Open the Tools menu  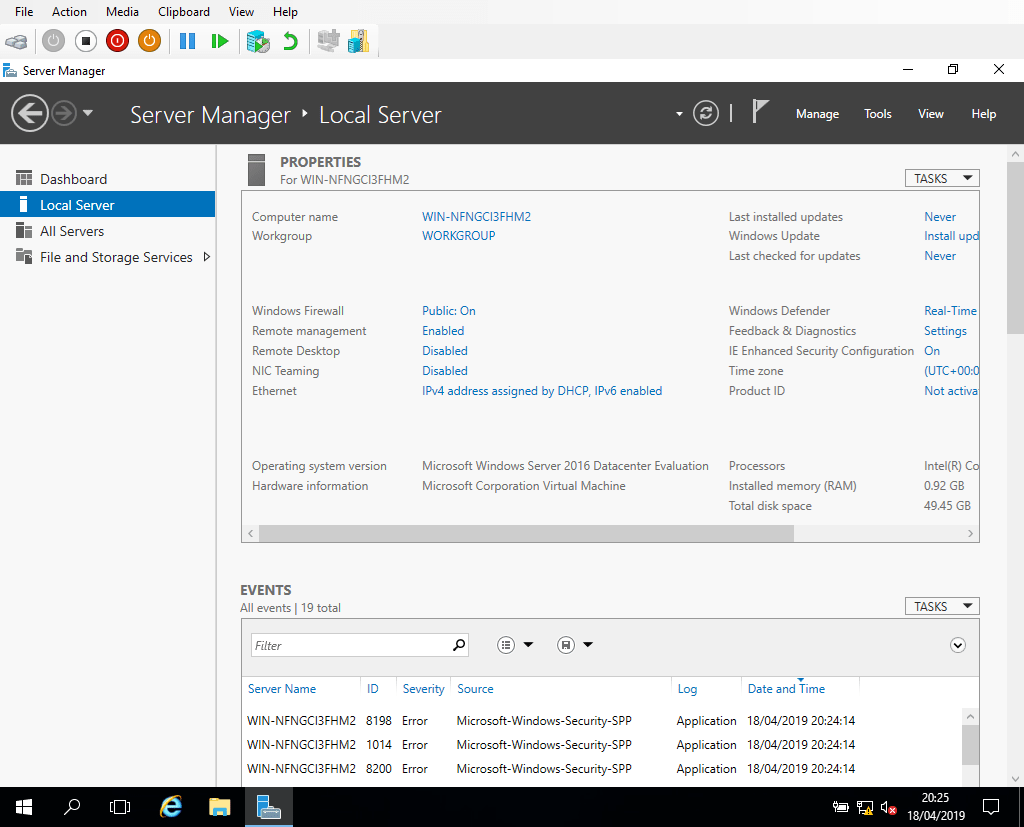[878, 114]
